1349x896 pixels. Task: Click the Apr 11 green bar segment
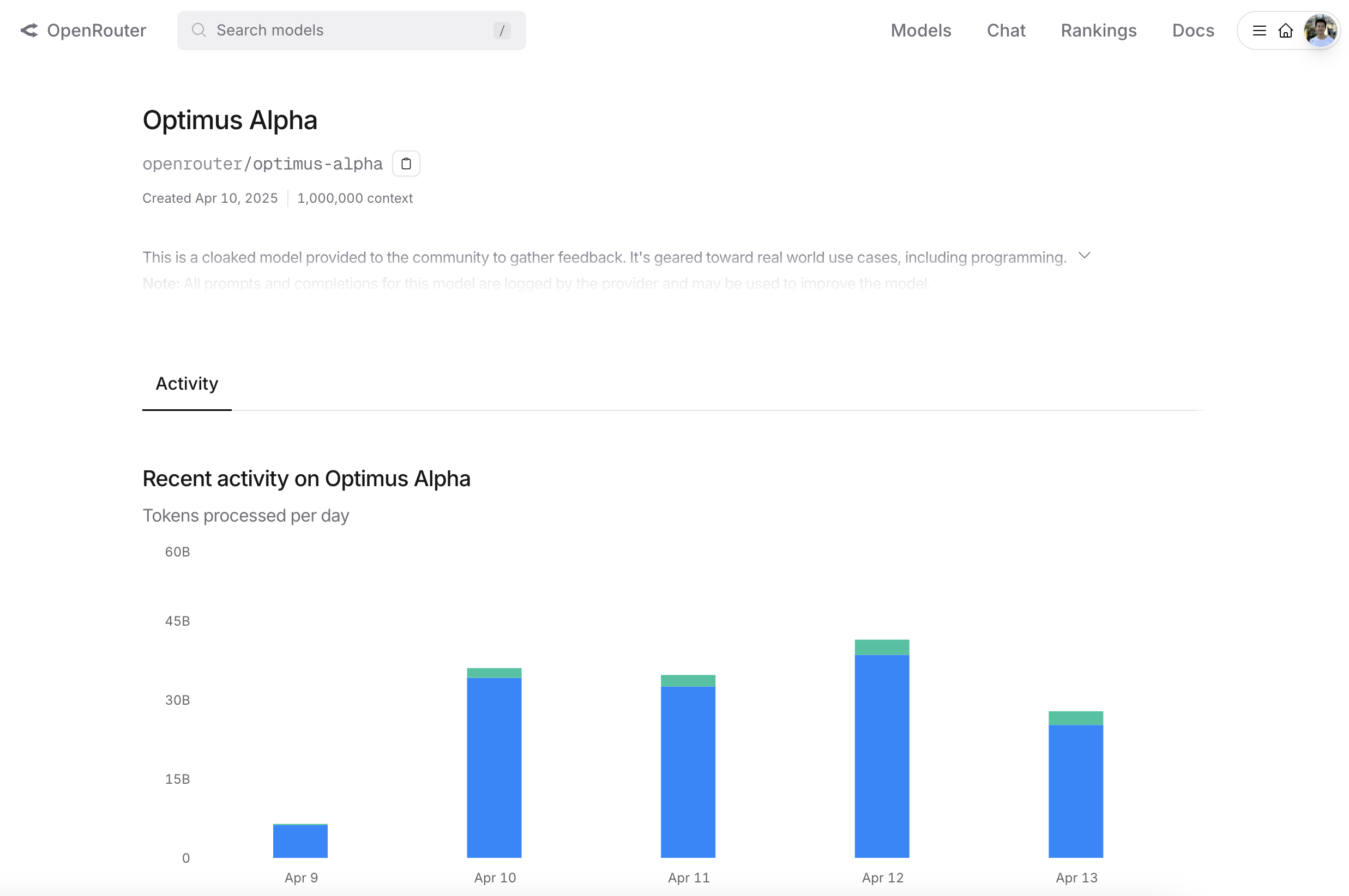(688, 681)
